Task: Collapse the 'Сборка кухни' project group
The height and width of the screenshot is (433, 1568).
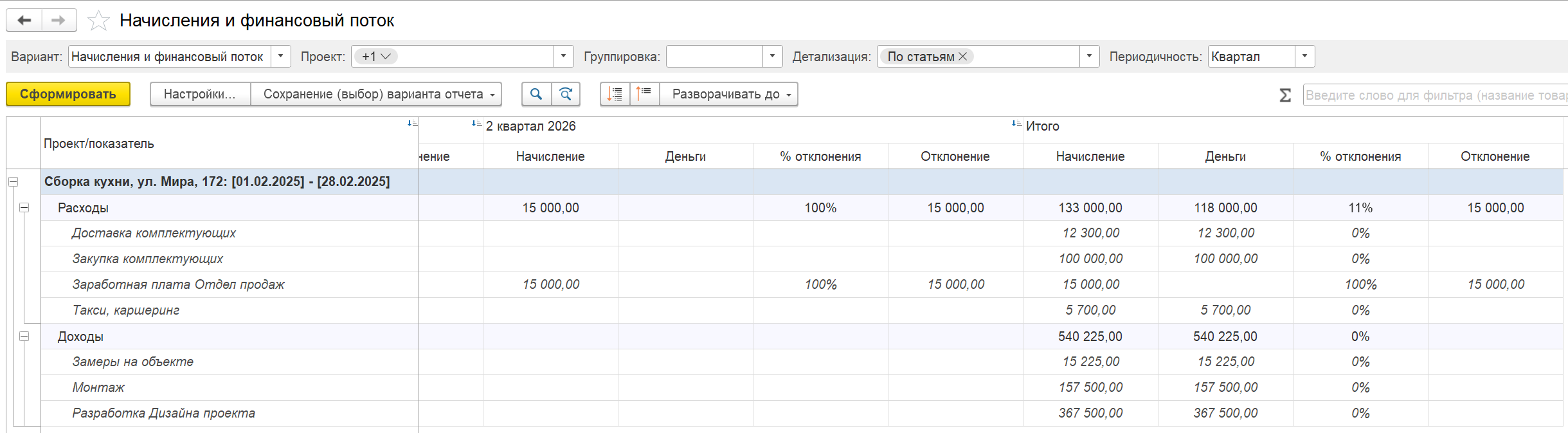Action: click(13, 181)
